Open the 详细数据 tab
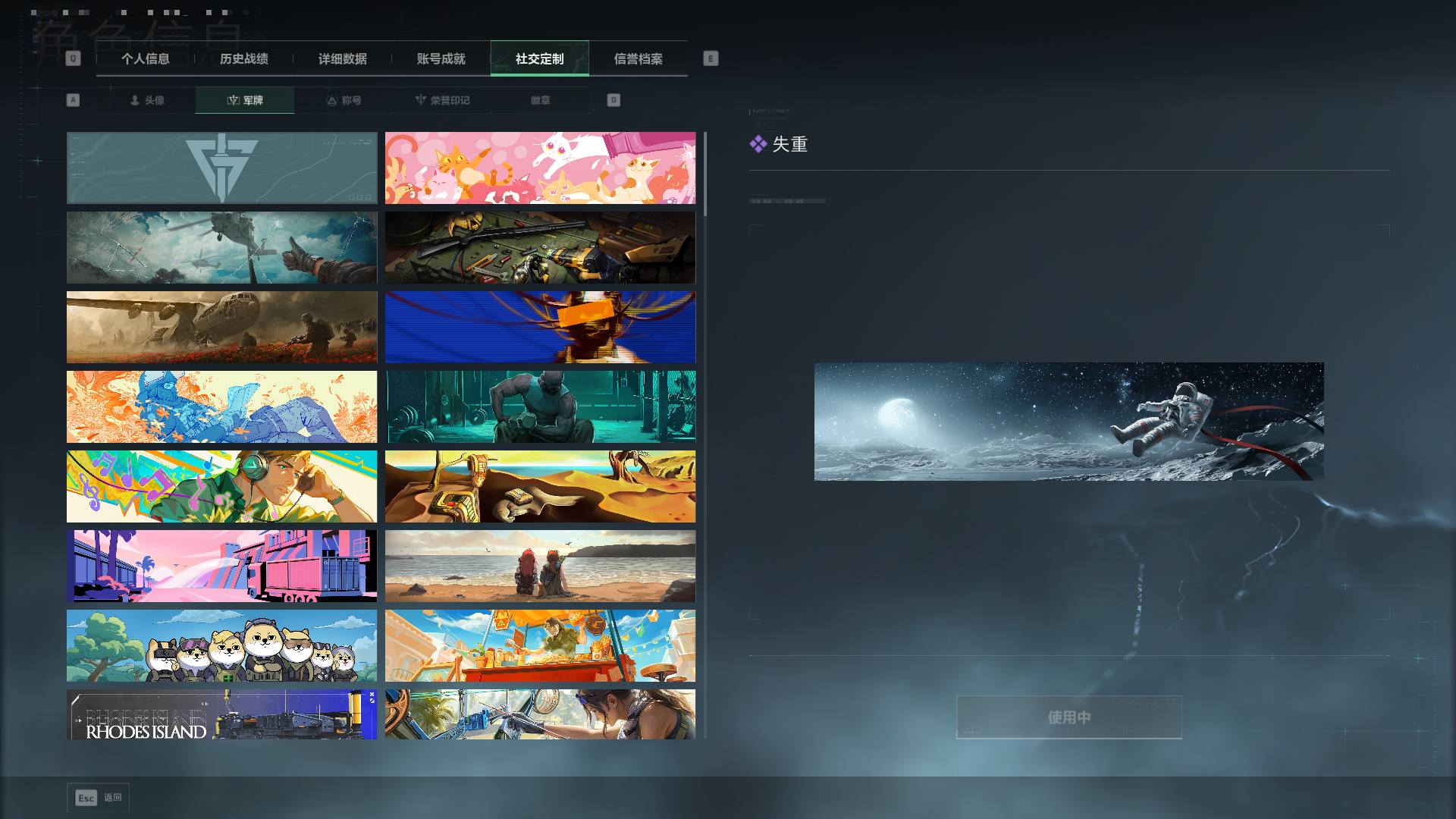Image resolution: width=1456 pixels, height=819 pixels. (343, 58)
